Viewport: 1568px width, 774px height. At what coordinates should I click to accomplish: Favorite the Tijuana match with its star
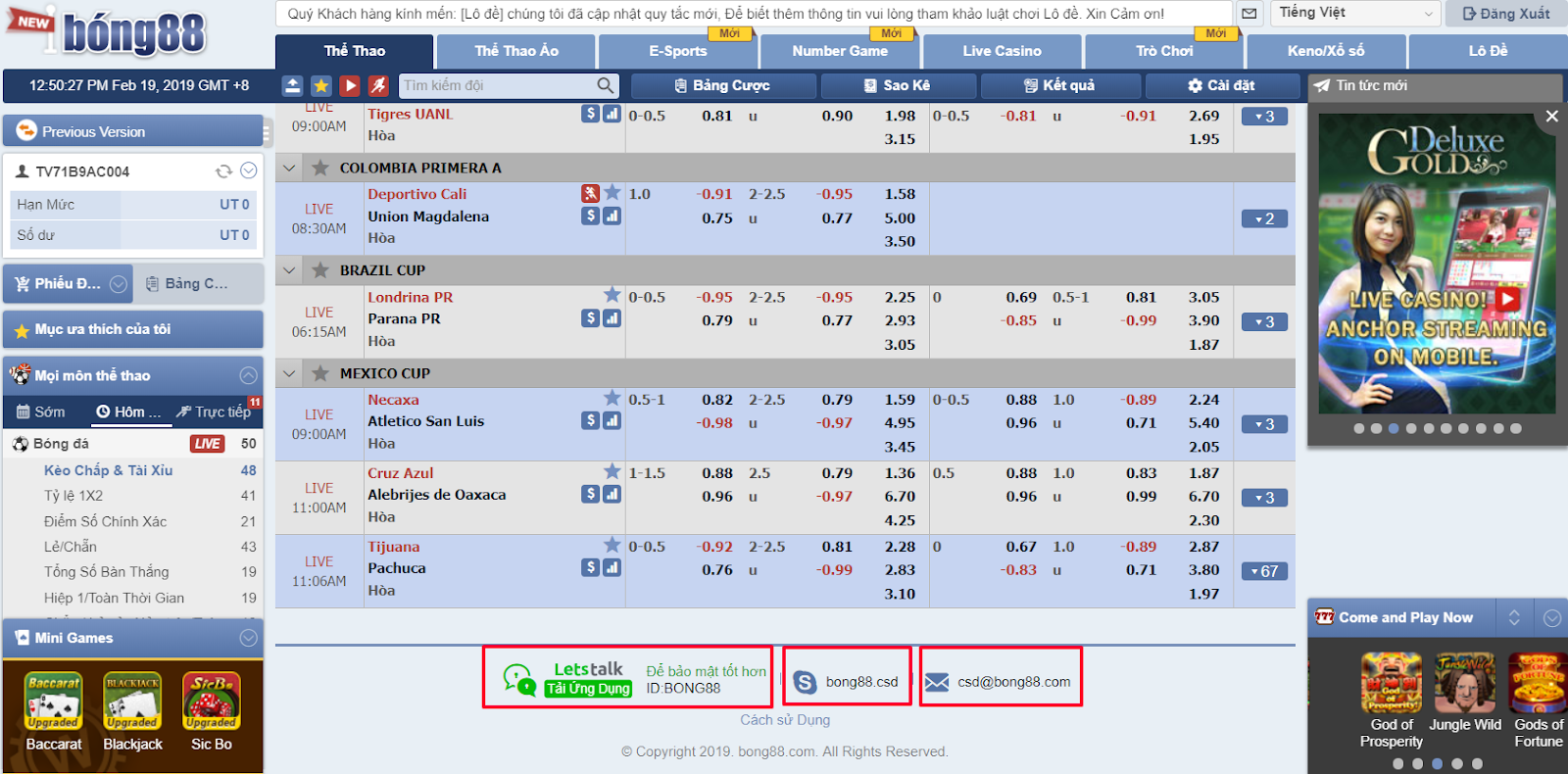point(612,545)
